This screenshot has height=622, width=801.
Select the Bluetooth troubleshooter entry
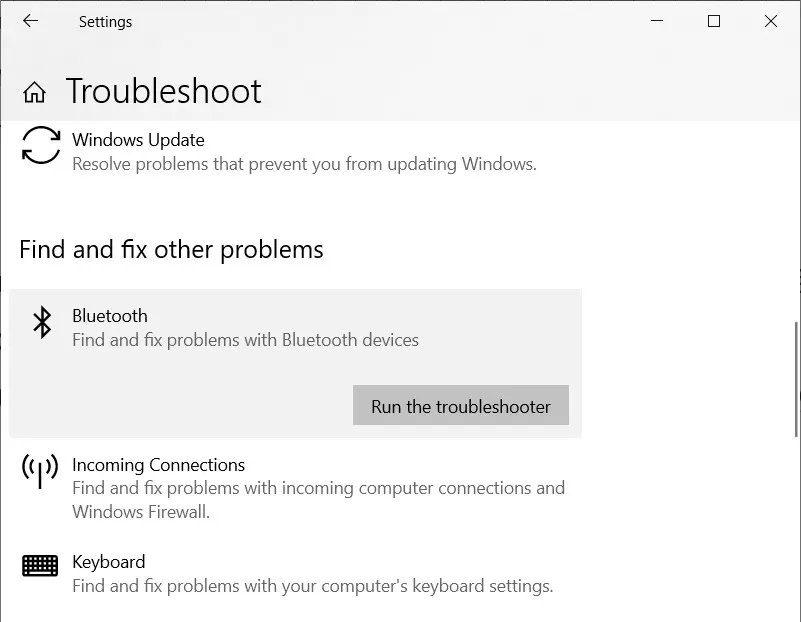pos(110,316)
